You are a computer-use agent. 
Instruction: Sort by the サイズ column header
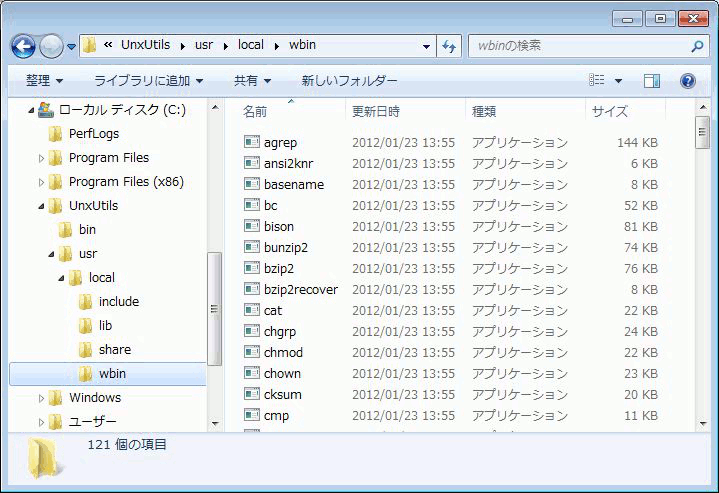610,111
